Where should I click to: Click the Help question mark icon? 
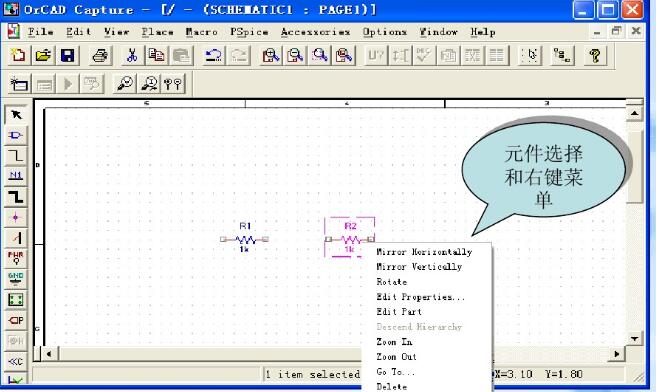pyautogui.click(x=595, y=55)
